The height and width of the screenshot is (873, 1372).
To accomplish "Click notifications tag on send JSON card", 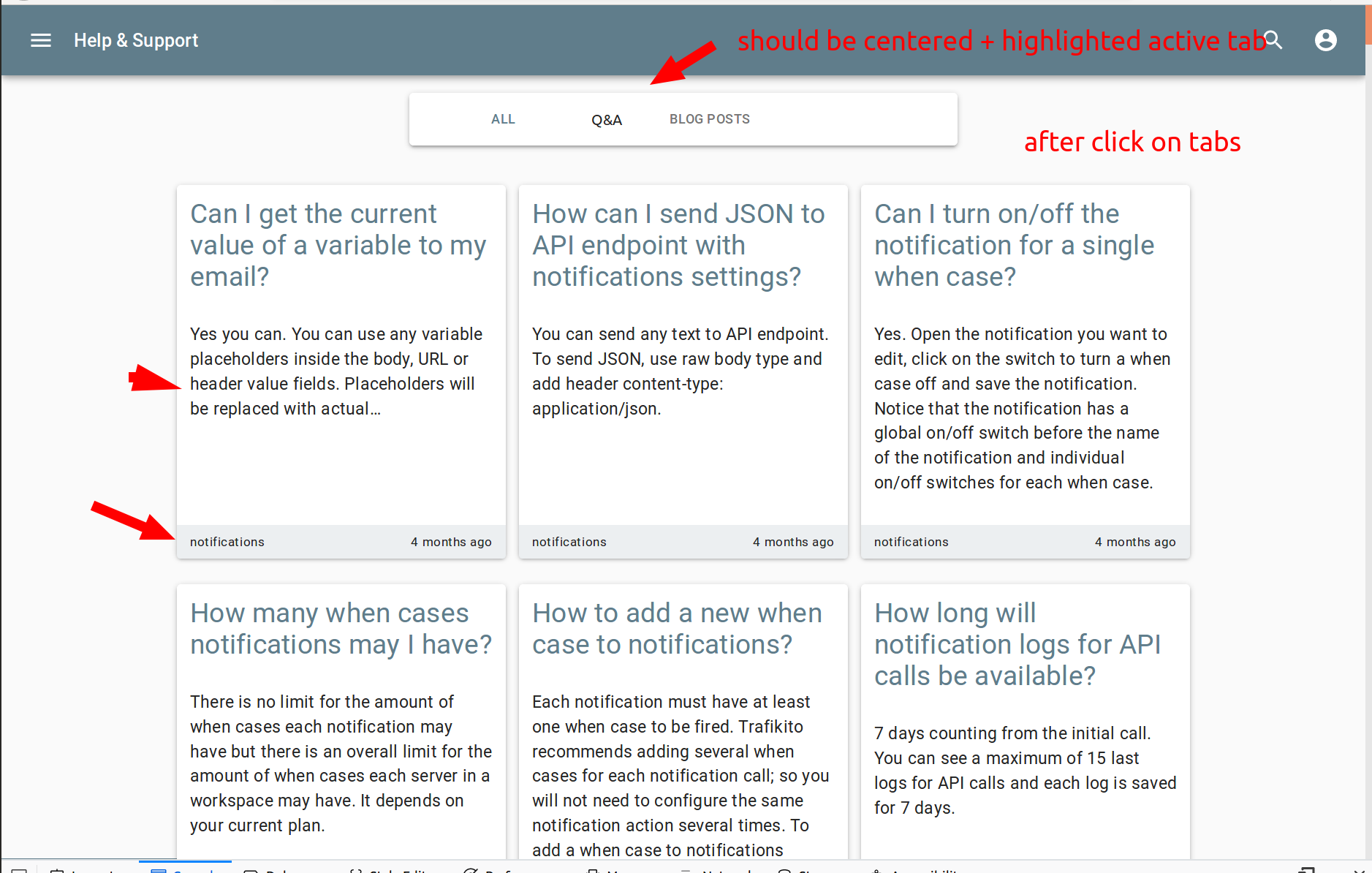I will (x=569, y=542).
